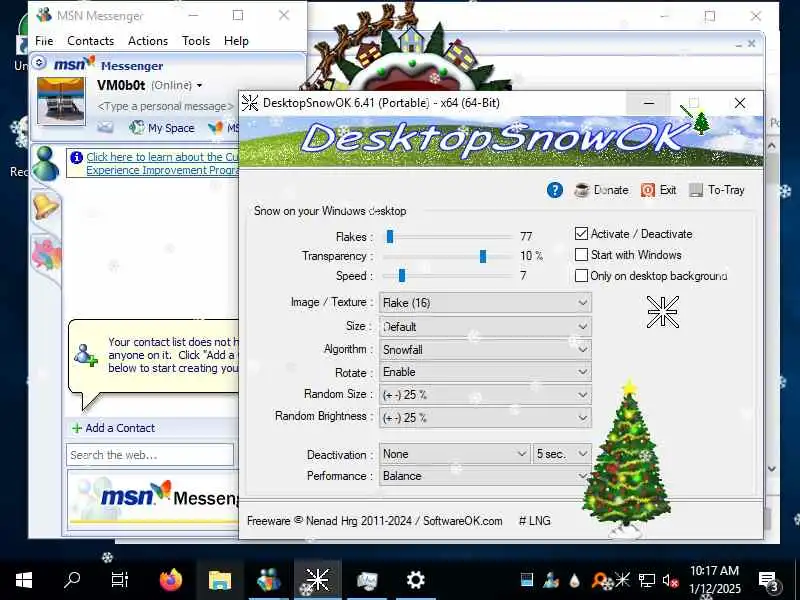
Task: Click the MSN Messenger contacts tab icon
Action: (x=45, y=163)
